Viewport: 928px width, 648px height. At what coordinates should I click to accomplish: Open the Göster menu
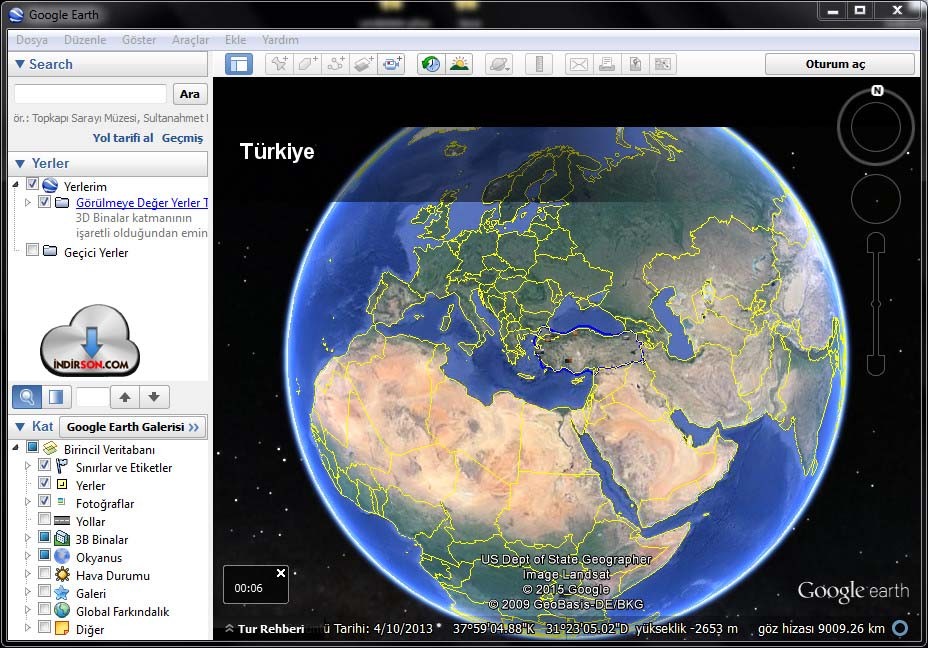click(139, 40)
